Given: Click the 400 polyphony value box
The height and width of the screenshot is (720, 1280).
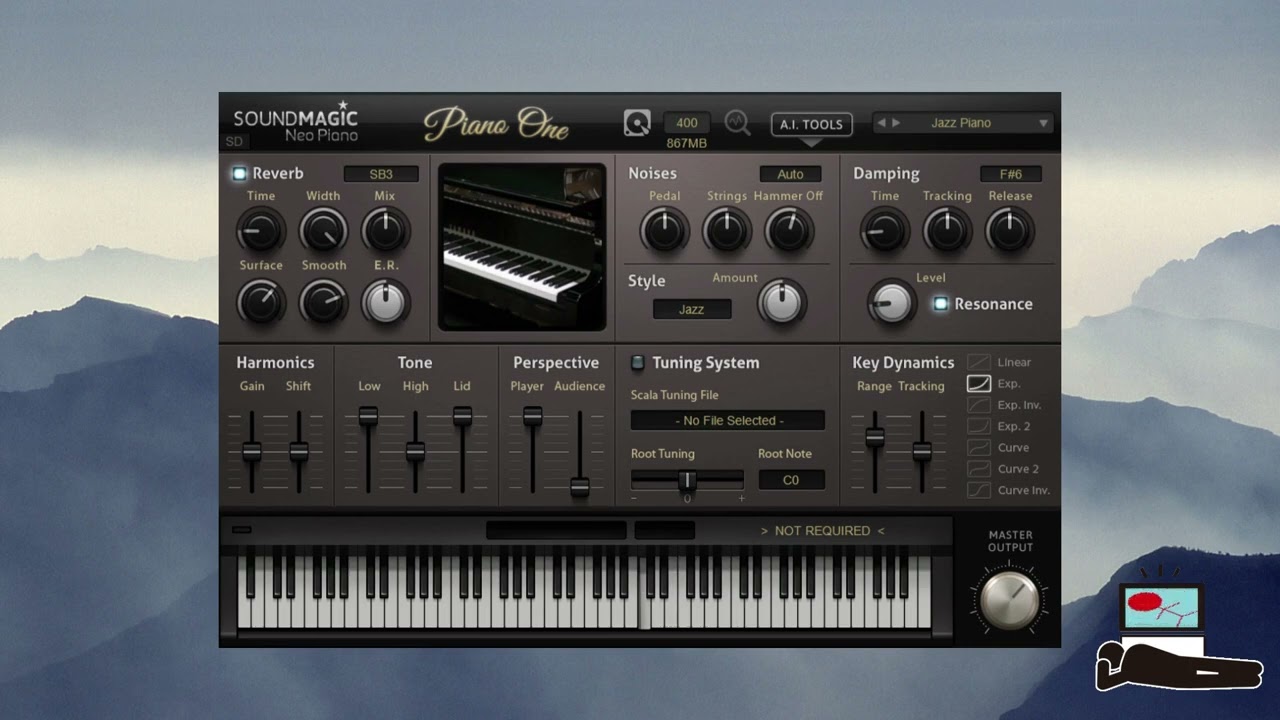Looking at the screenshot, I should 687,123.
